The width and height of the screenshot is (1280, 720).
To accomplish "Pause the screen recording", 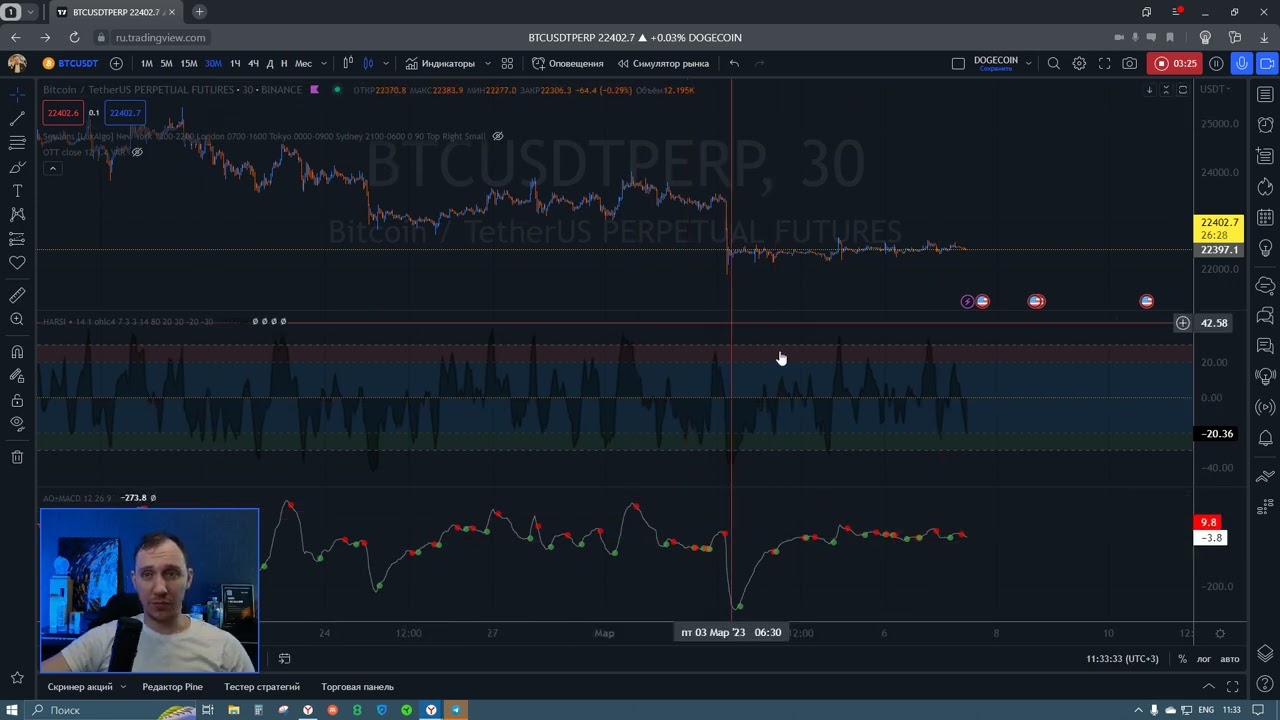I will 1216,63.
